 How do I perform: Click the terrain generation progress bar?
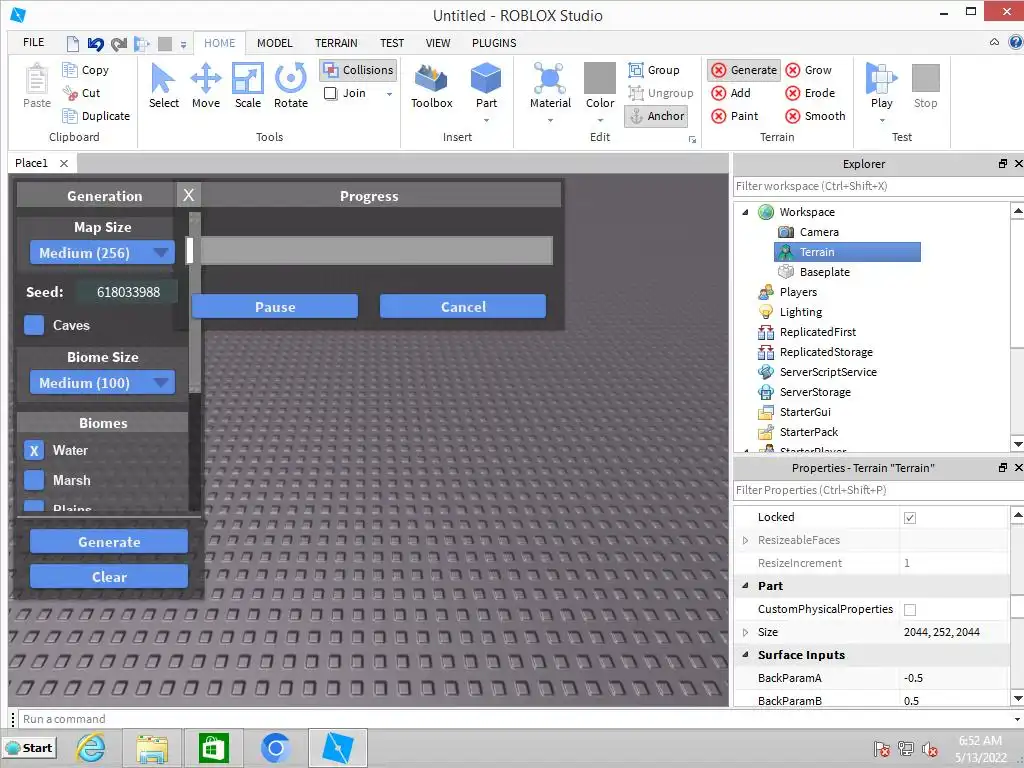tap(370, 251)
